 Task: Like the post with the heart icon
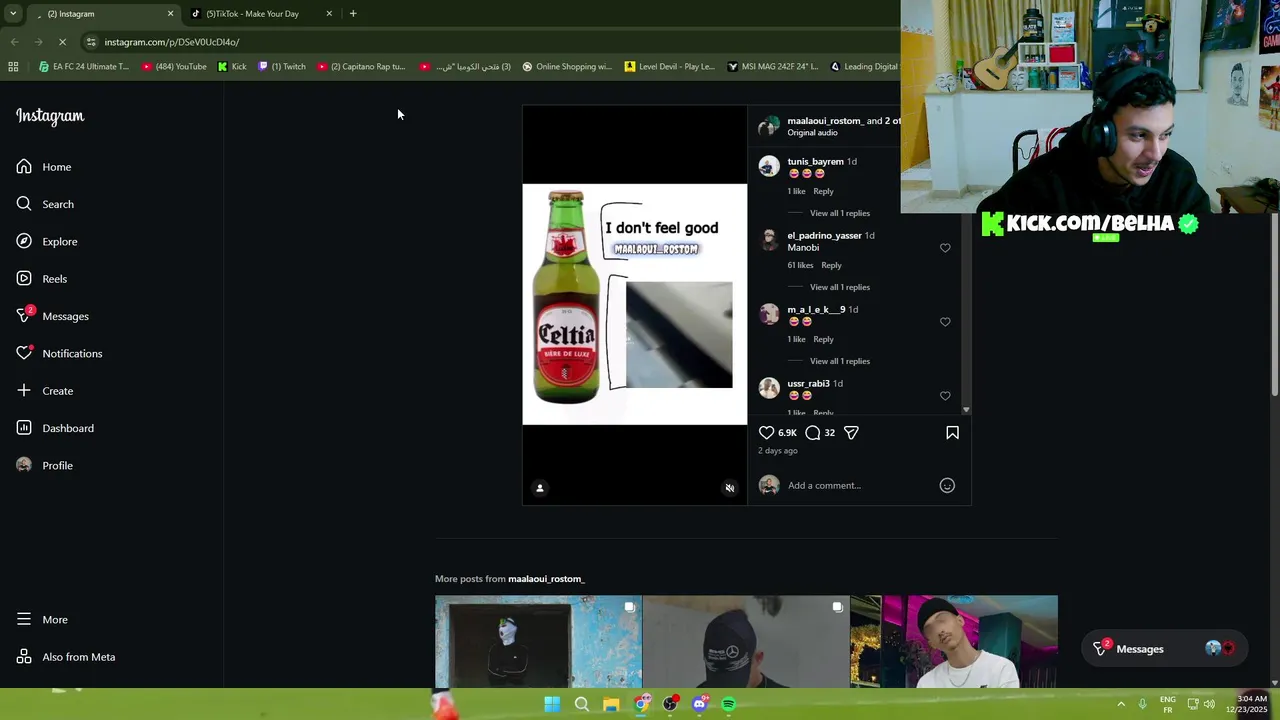(767, 433)
